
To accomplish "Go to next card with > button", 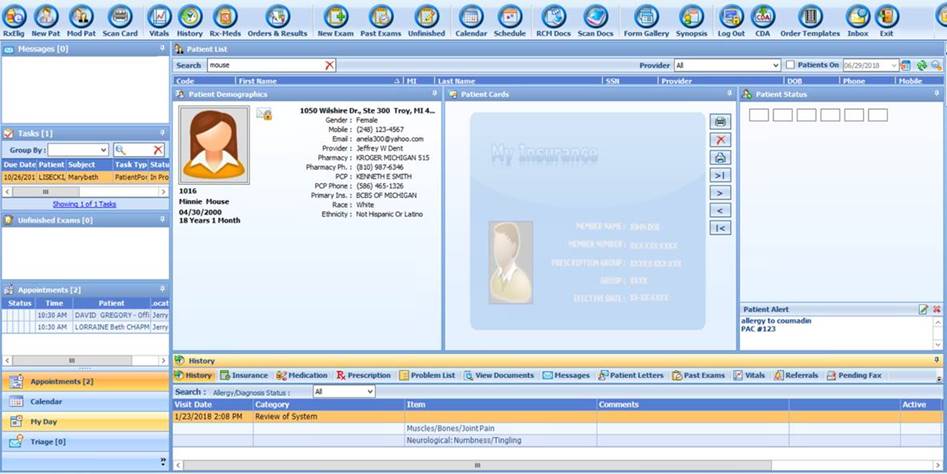I will [720, 193].
